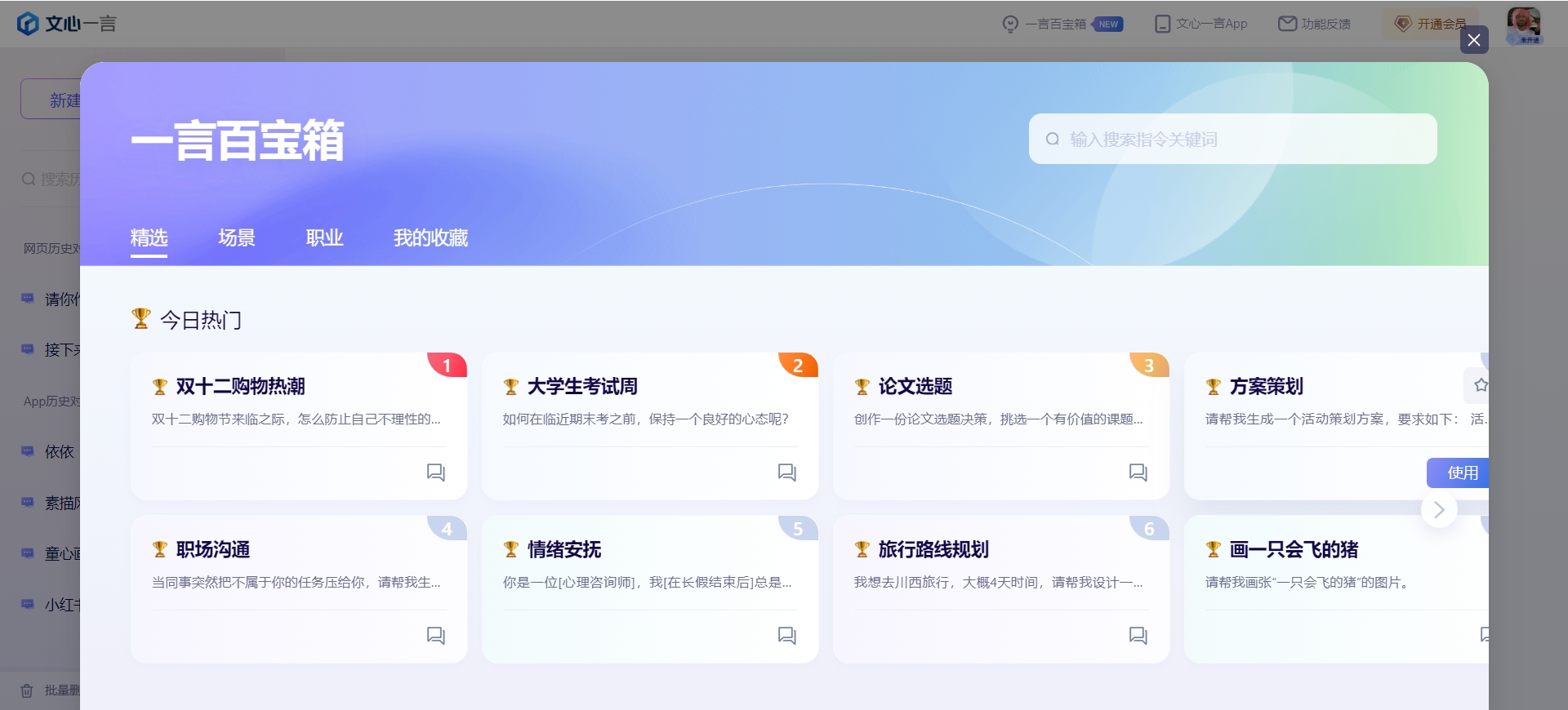Image resolution: width=1568 pixels, height=710 pixels.
Task: Click the 文心一言App phone icon
Action: (x=1162, y=24)
